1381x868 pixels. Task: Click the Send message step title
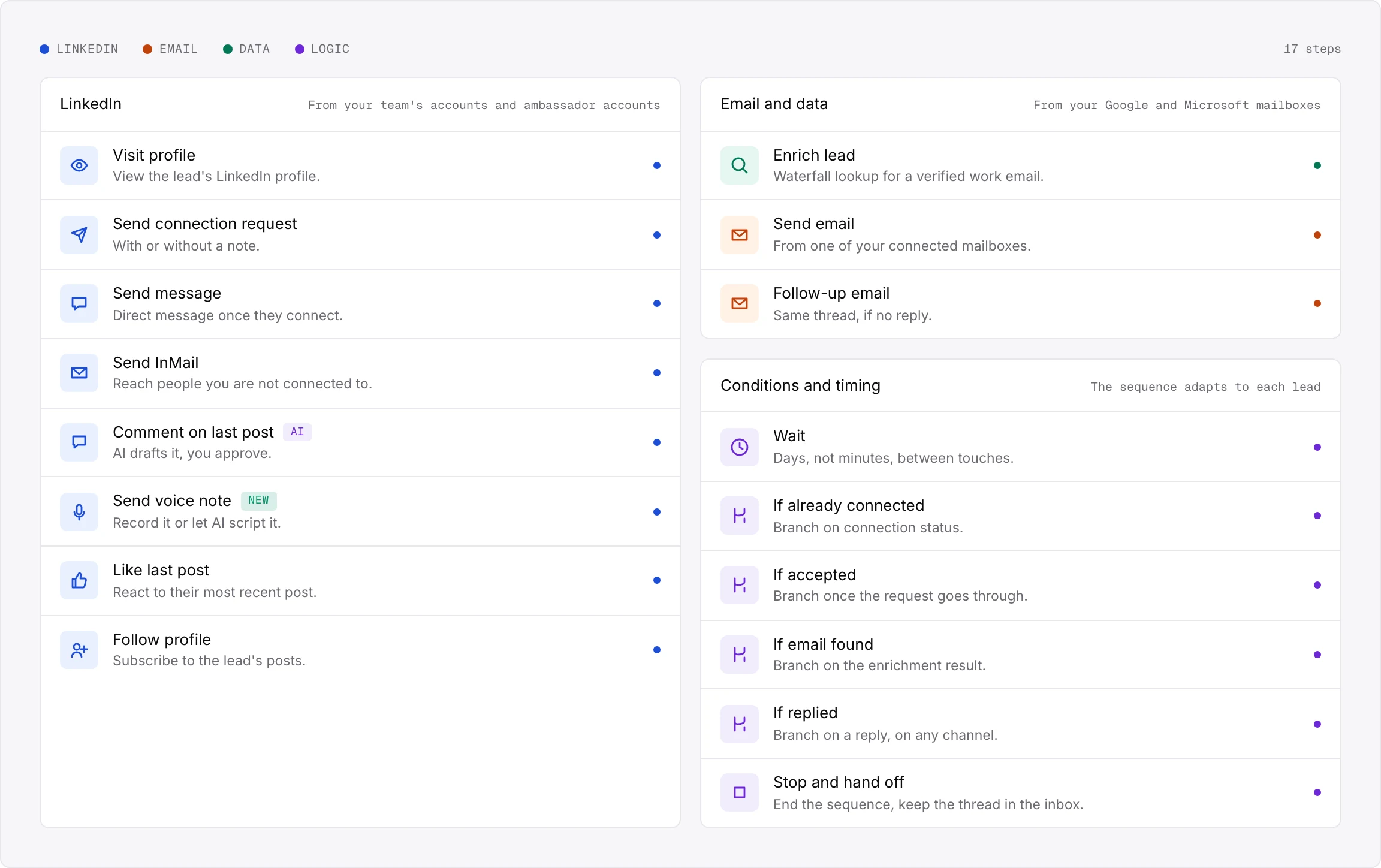(x=167, y=293)
